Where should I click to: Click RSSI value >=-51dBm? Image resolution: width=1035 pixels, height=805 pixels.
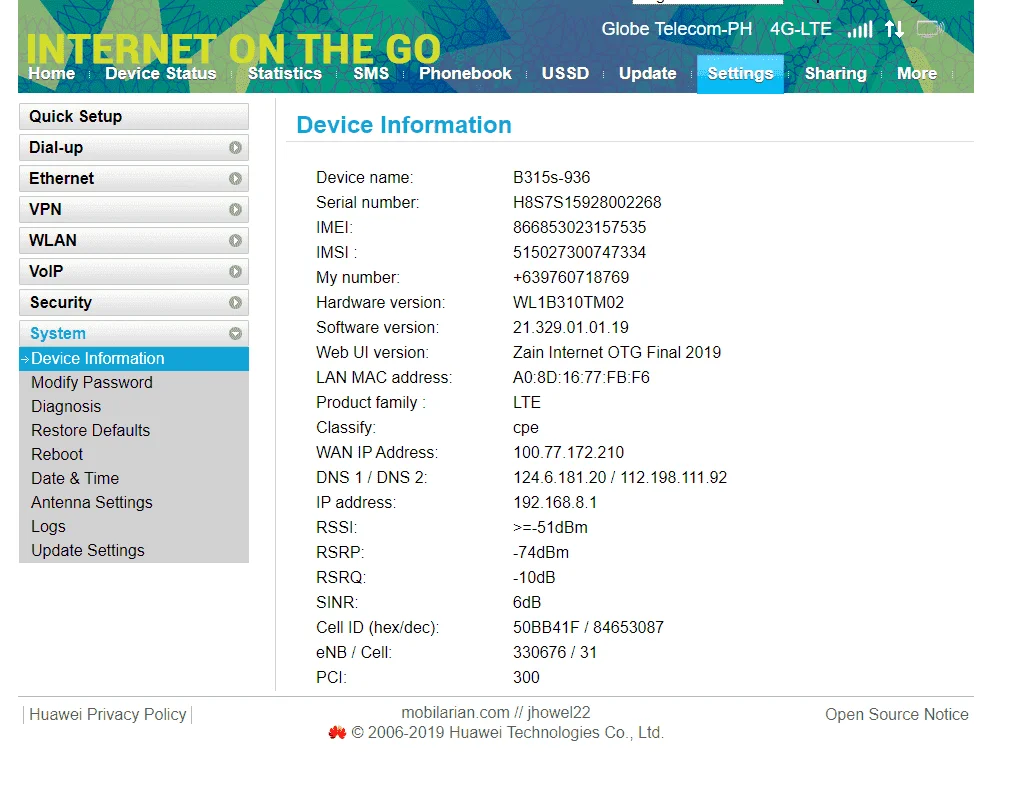point(551,528)
